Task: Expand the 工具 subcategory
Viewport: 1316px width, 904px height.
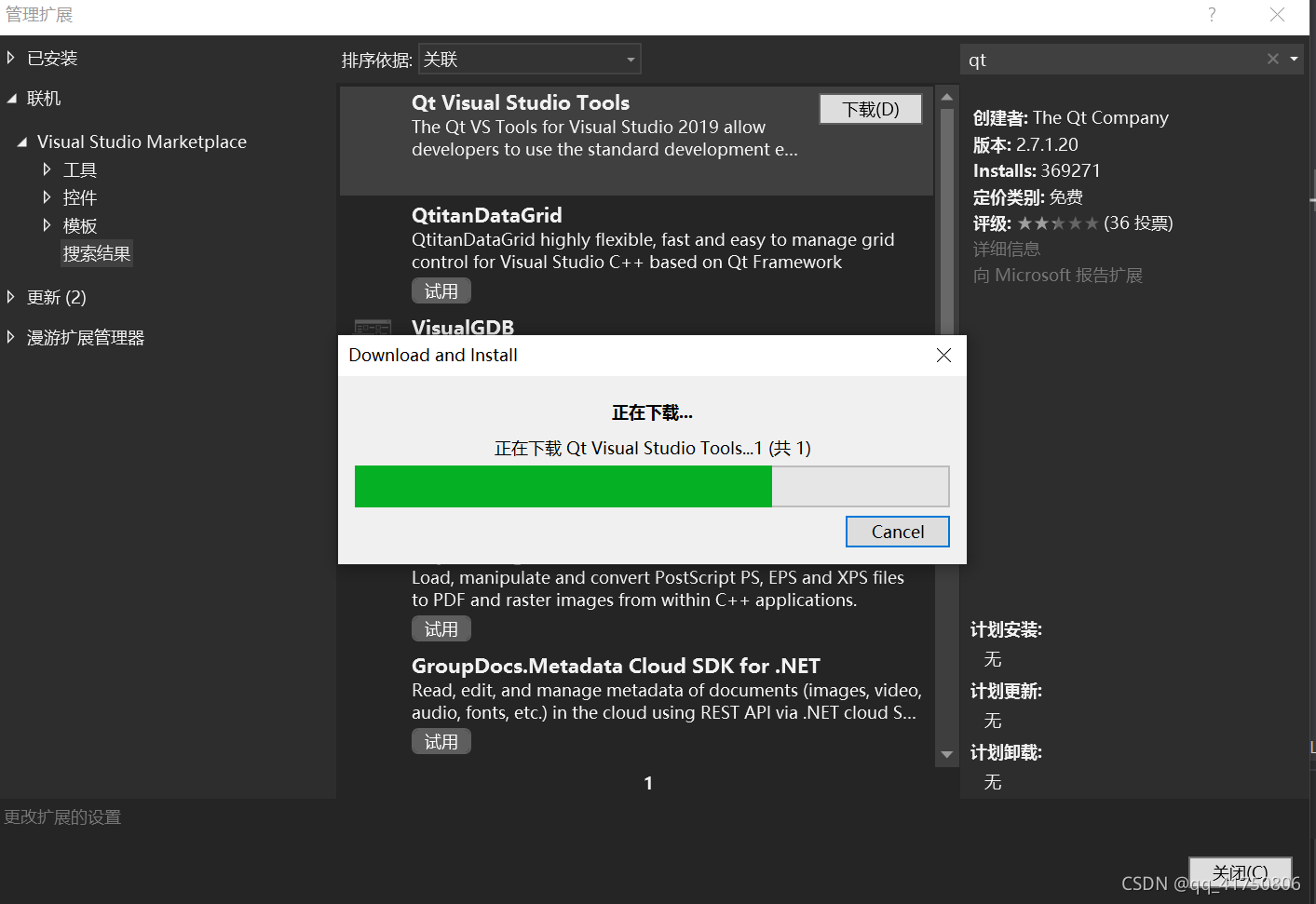Action: (47, 169)
